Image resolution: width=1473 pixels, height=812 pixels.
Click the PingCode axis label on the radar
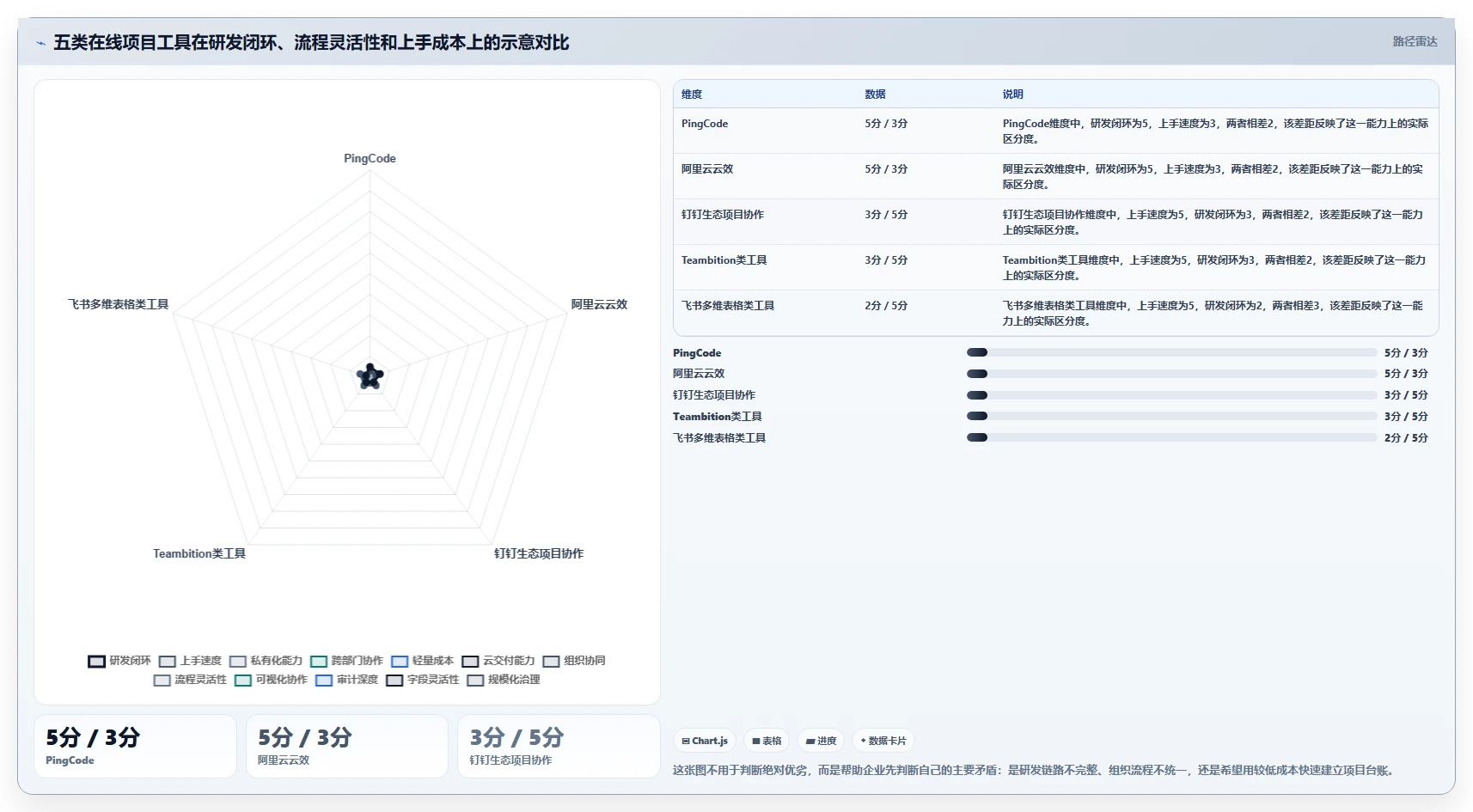tap(370, 158)
